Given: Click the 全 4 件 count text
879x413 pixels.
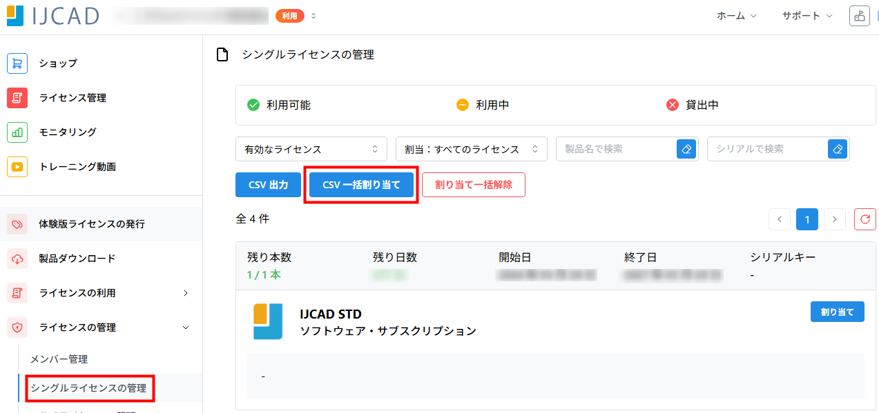Looking at the screenshot, I should 252,219.
